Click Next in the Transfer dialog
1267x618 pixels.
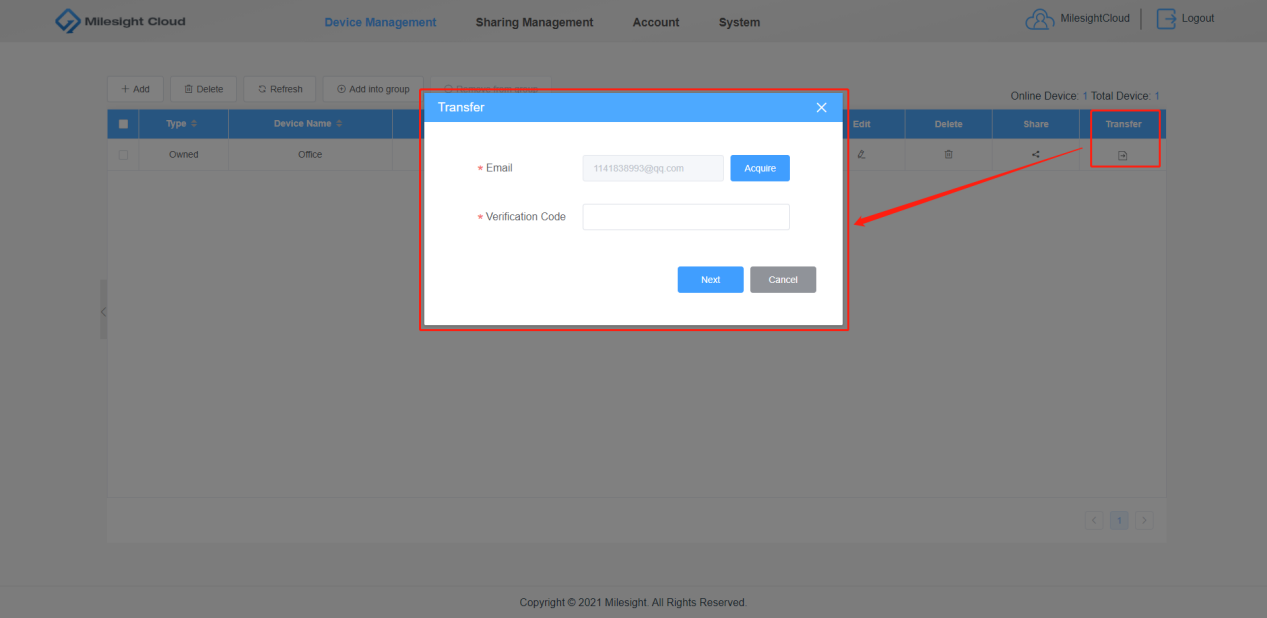point(710,280)
